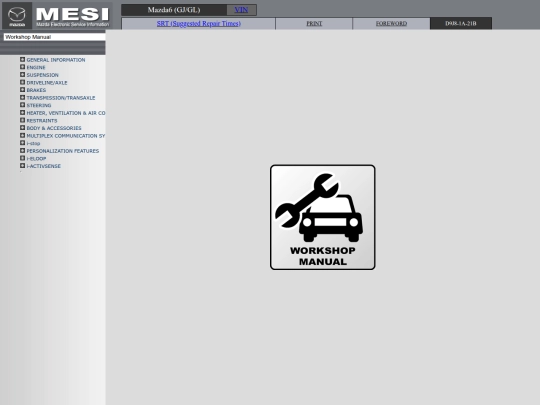
Task: Select DRIVELINE/AXLE text in tree
Action: [47, 83]
